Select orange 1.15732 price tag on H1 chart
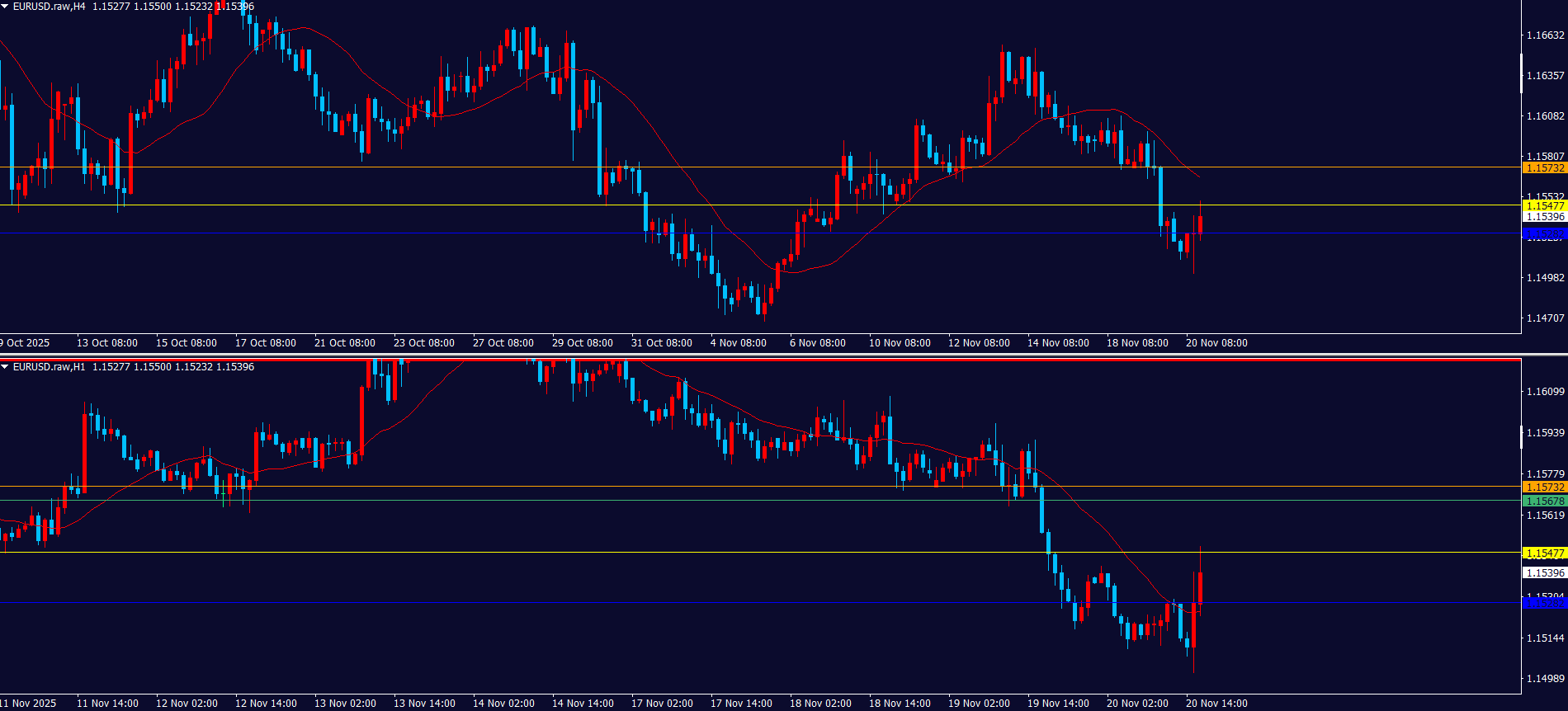The width and height of the screenshot is (1568, 711). point(1544,487)
